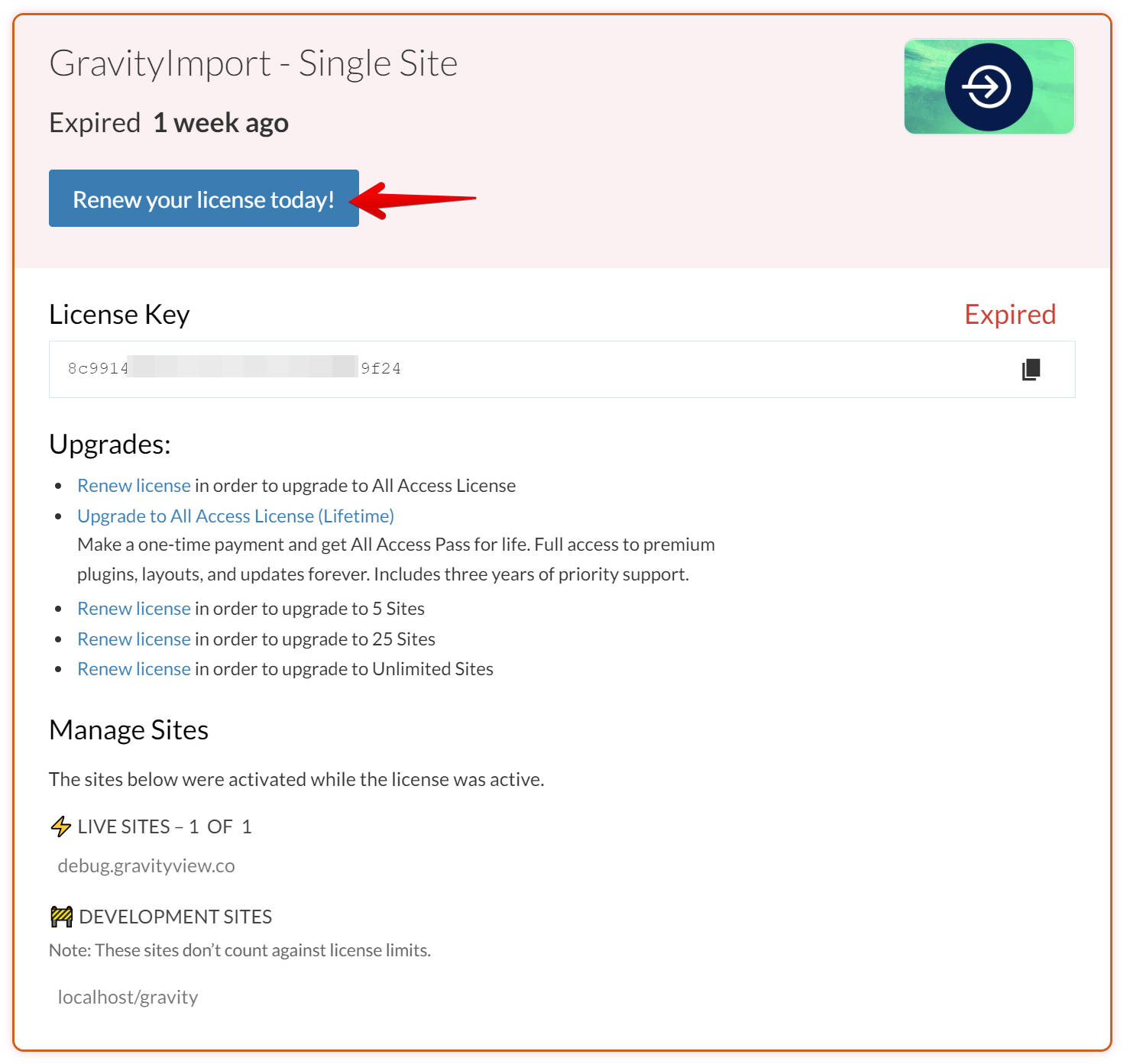Click the Manage Sites heading

pyautogui.click(x=128, y=730)
